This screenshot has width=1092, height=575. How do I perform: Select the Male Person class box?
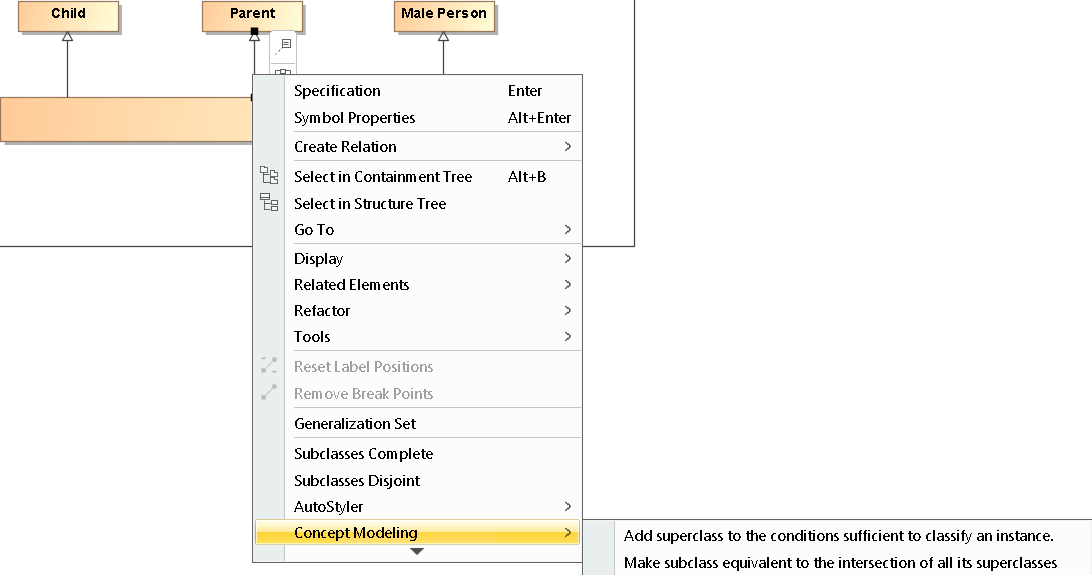(443, 15)
